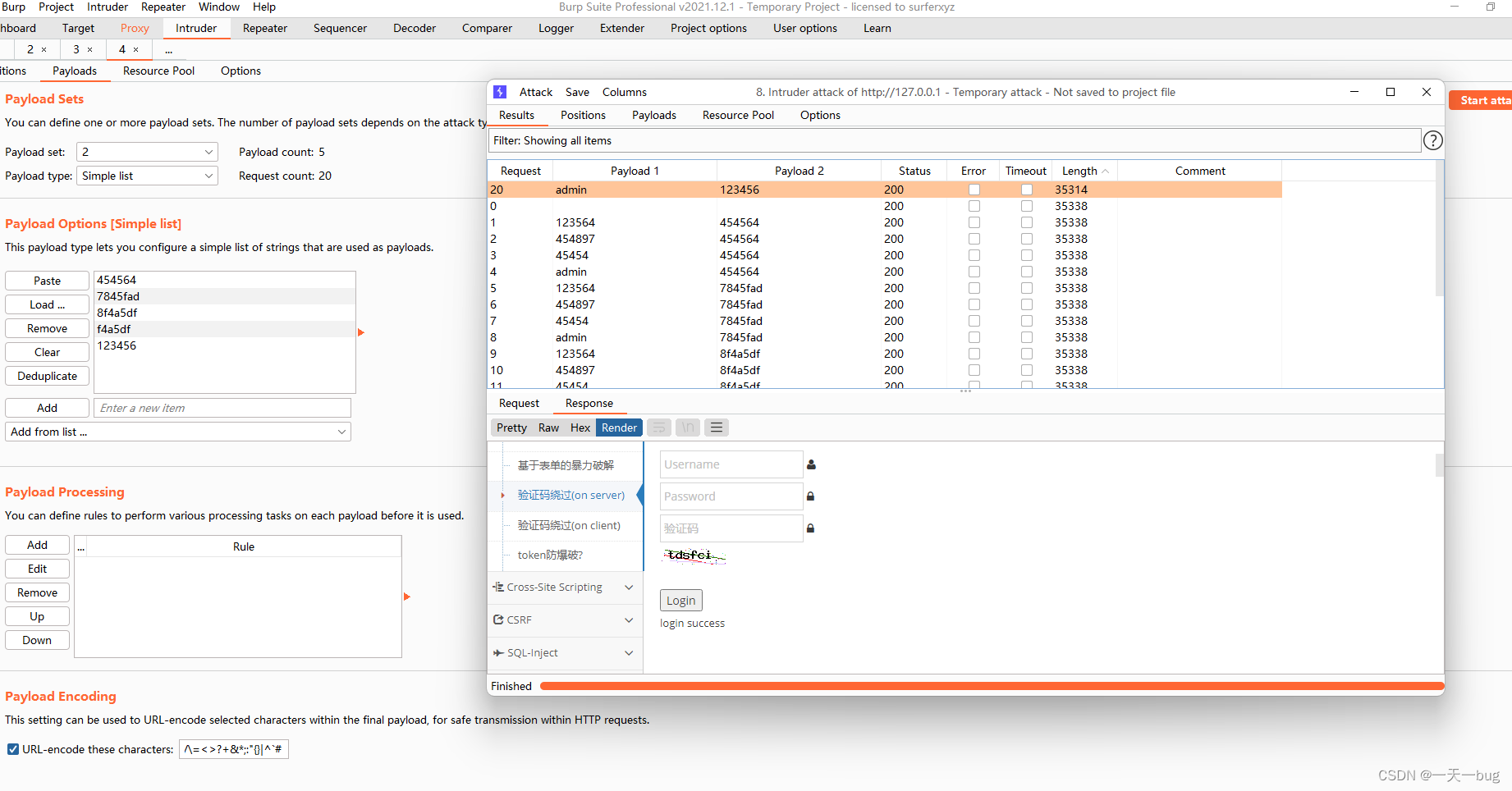Switch to the Repeater tab
The width and height of the screenshot is (1512, 791).
click(x=265, y=28)
